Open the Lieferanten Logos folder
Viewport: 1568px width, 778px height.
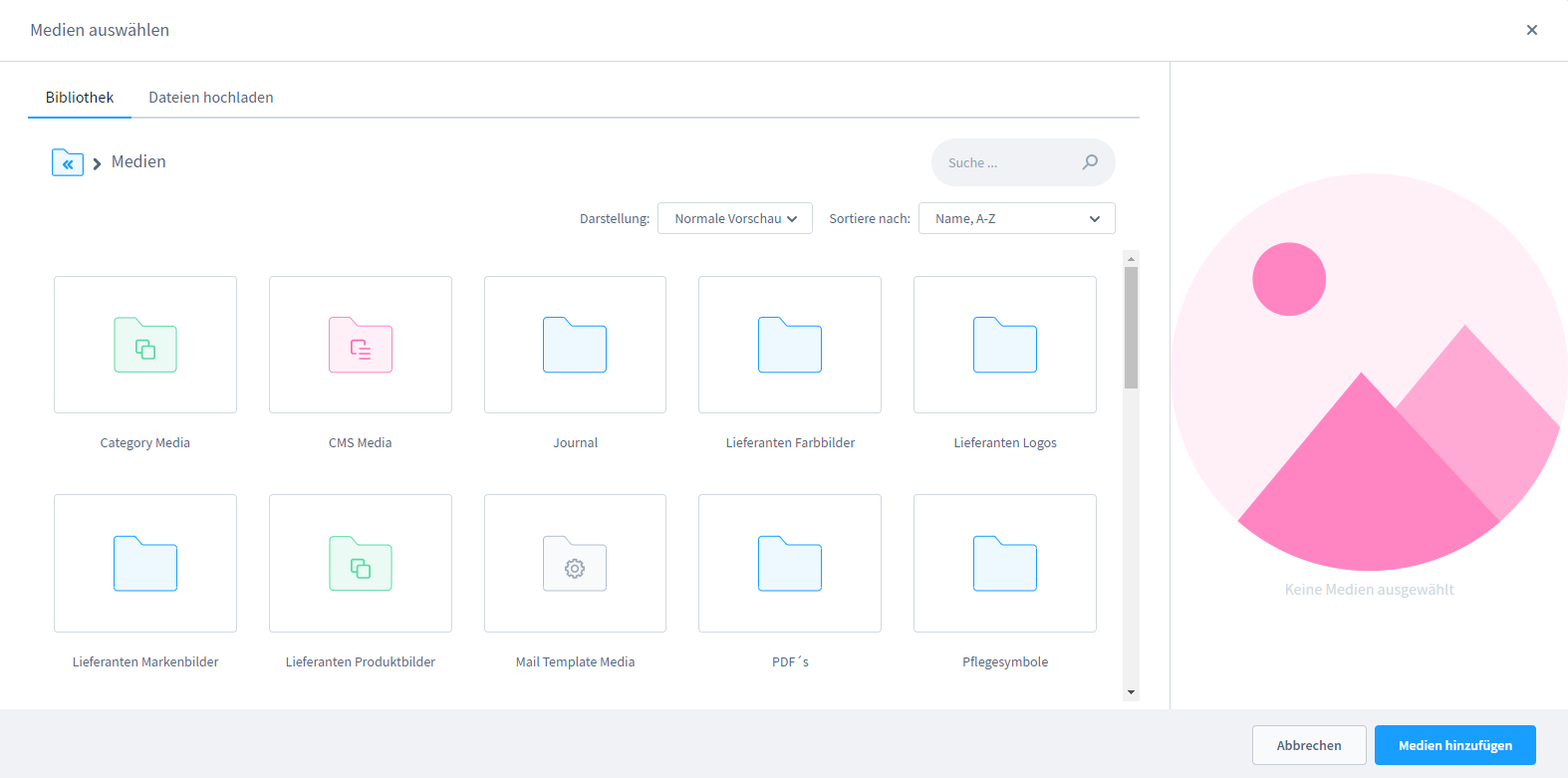[x=1005, y=345]
